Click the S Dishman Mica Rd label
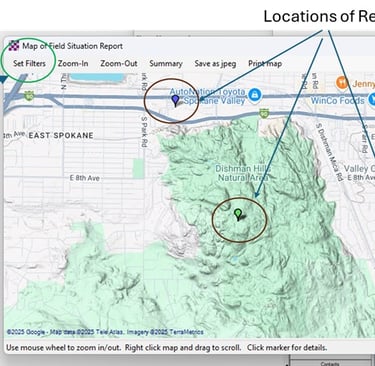The image size is (375, 366). click(329, 152)
